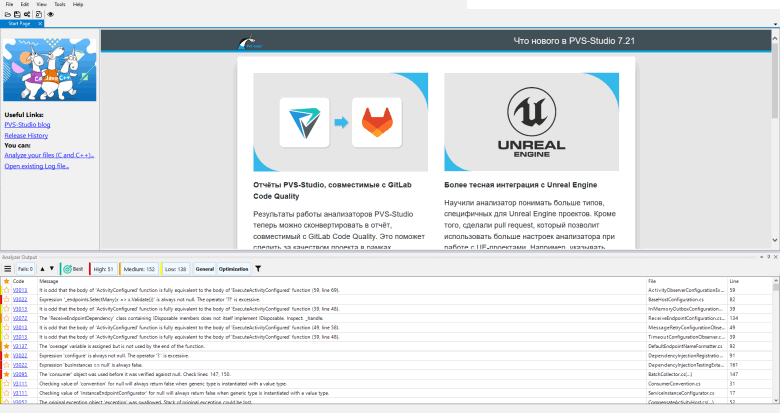The width and height of the screenshot is (780, 413).
Task: Toggle the General diagnostics group
Action: [x=204, y=269]
